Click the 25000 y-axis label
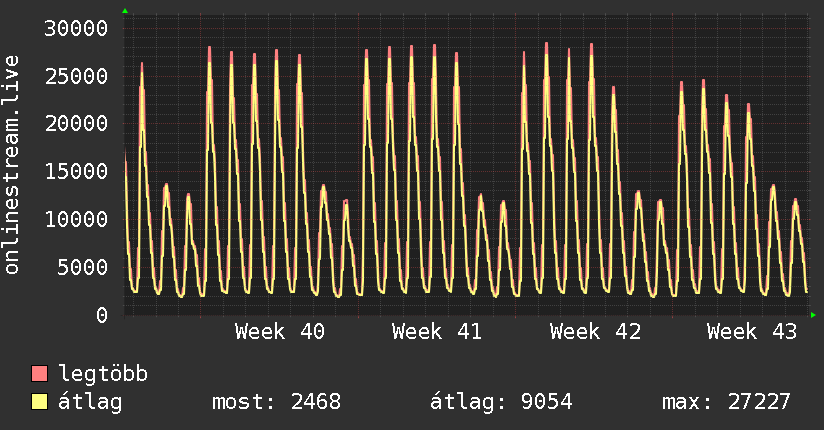Image resolution: width=824 pixels, height=430 pixels. point(76,77)
